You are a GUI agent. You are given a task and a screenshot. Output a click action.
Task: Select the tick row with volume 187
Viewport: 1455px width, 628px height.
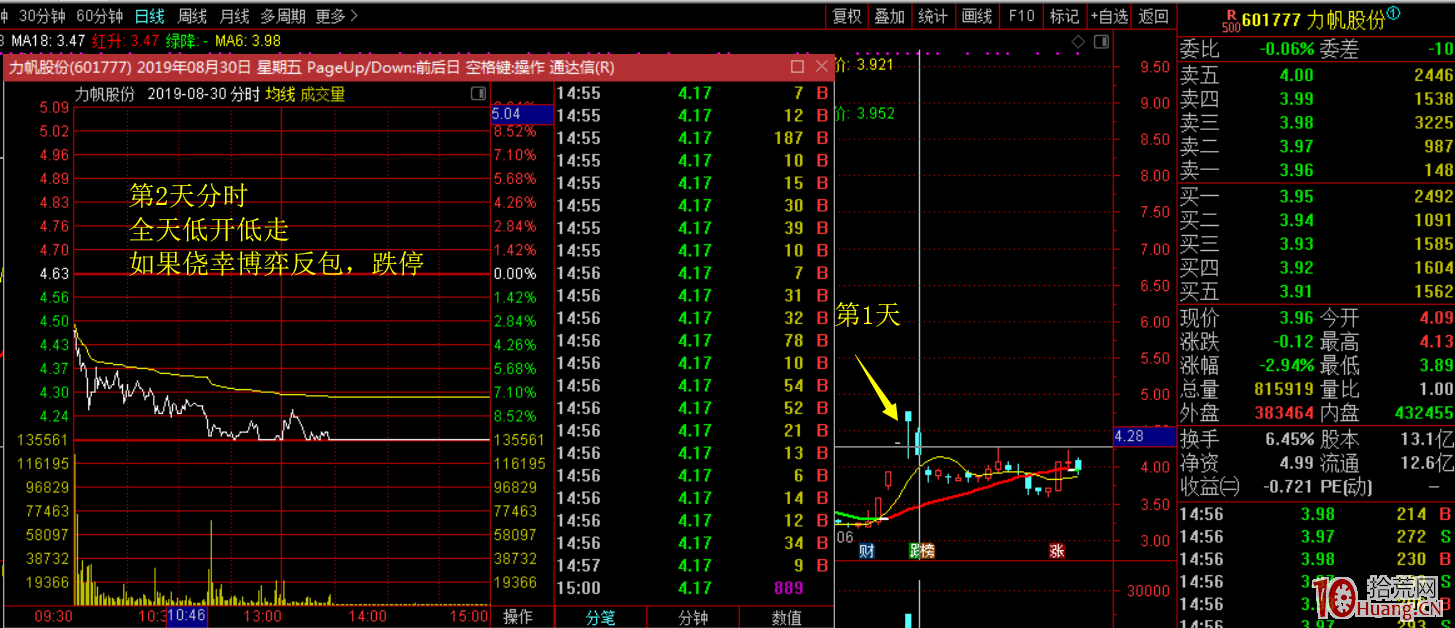coord(693,138)
